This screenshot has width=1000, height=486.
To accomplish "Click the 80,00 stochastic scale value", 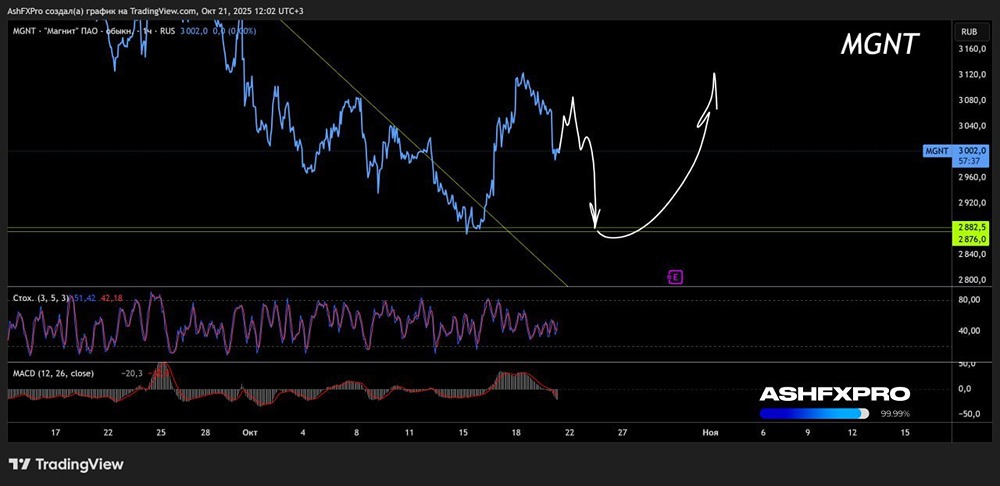I will click(x=969, y=300).
